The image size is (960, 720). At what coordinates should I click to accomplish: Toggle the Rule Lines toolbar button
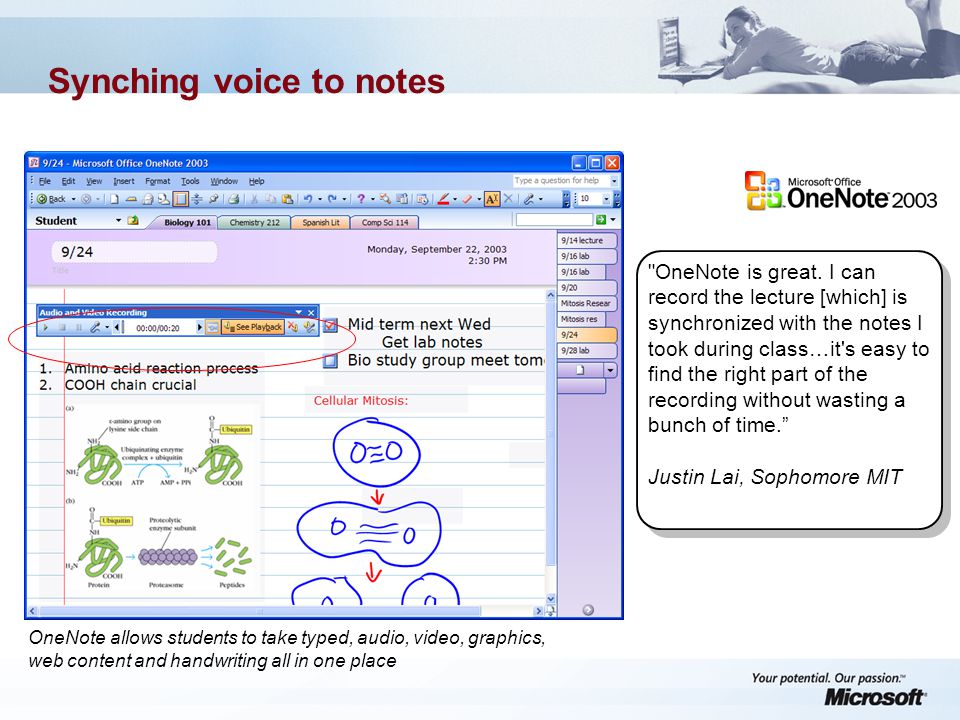click(x=180, y=199)
